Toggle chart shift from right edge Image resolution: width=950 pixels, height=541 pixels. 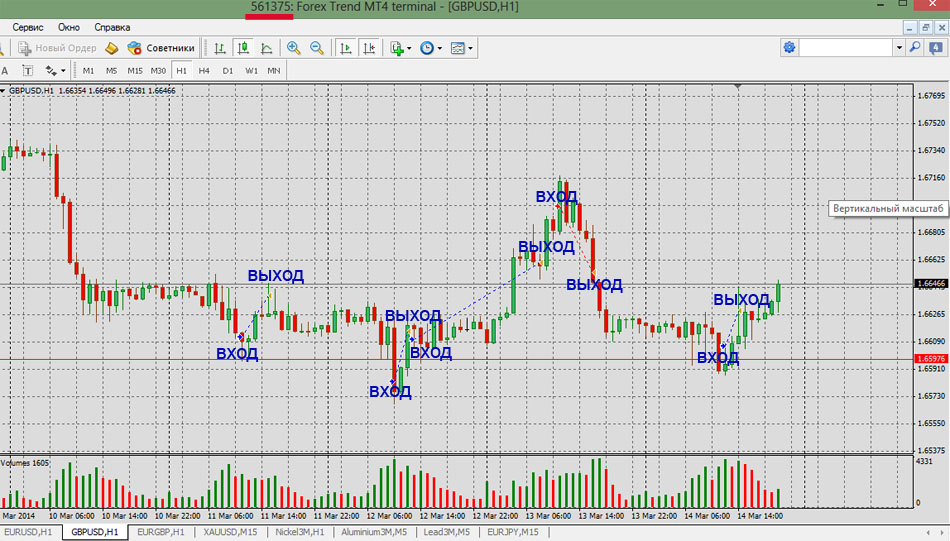coord(369,48)
